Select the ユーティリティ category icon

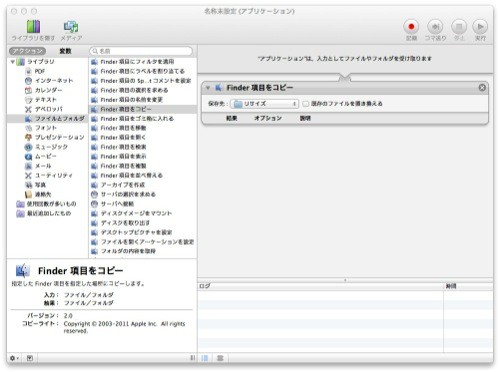click(29, 175)
